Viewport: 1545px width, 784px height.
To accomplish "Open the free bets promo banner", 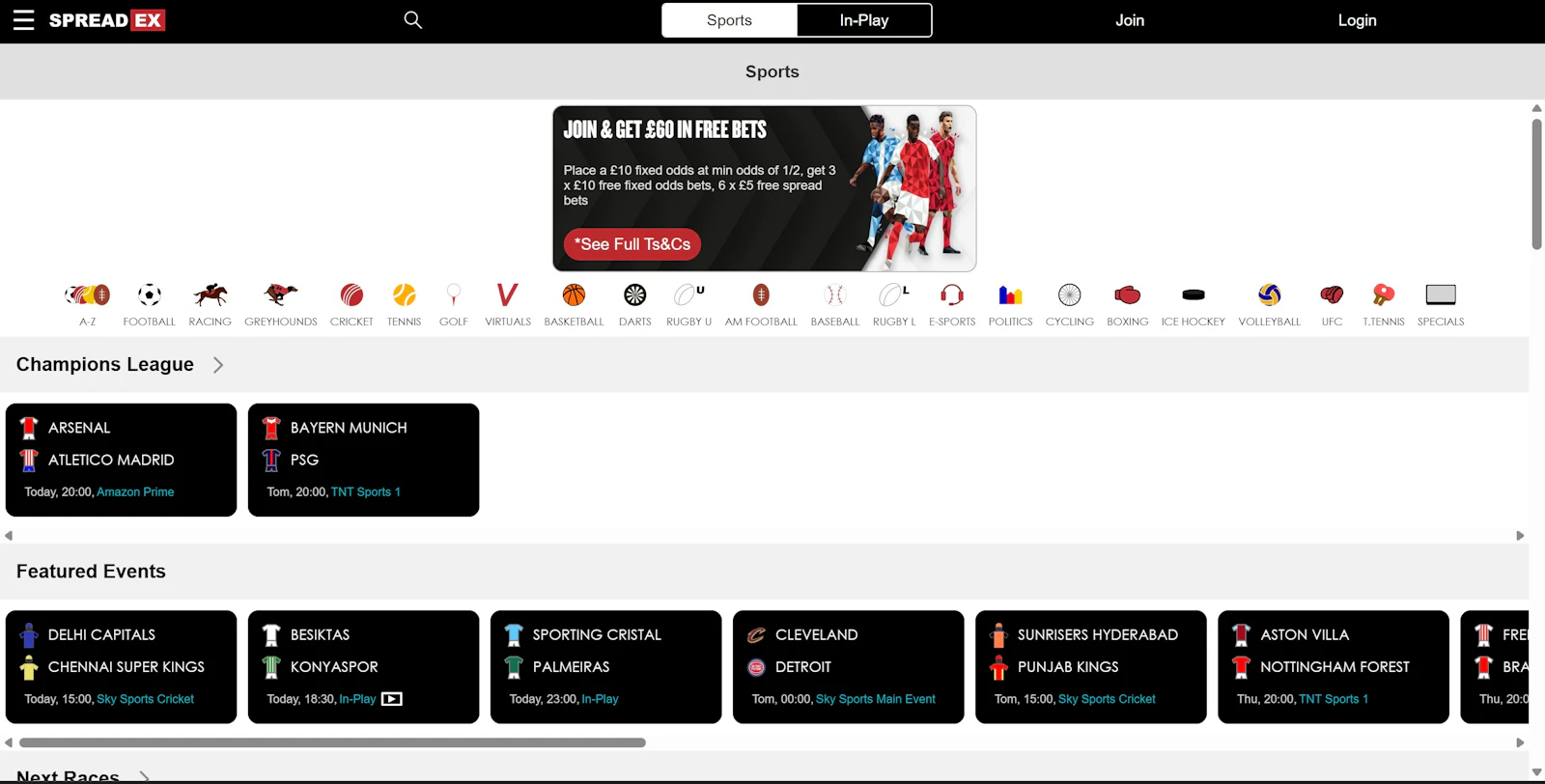I will 765,188.
